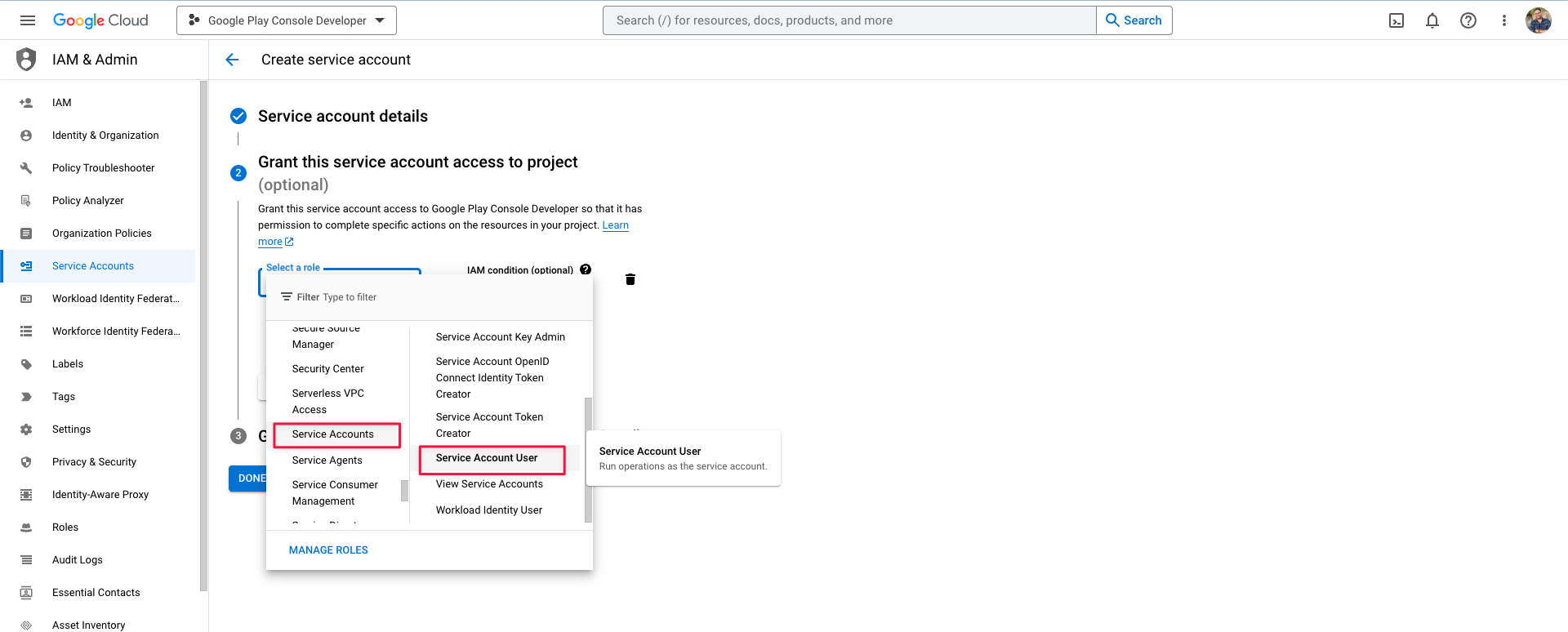1568x632 pixels.
Task: Click the DONE button
Action: coord(247,478)
